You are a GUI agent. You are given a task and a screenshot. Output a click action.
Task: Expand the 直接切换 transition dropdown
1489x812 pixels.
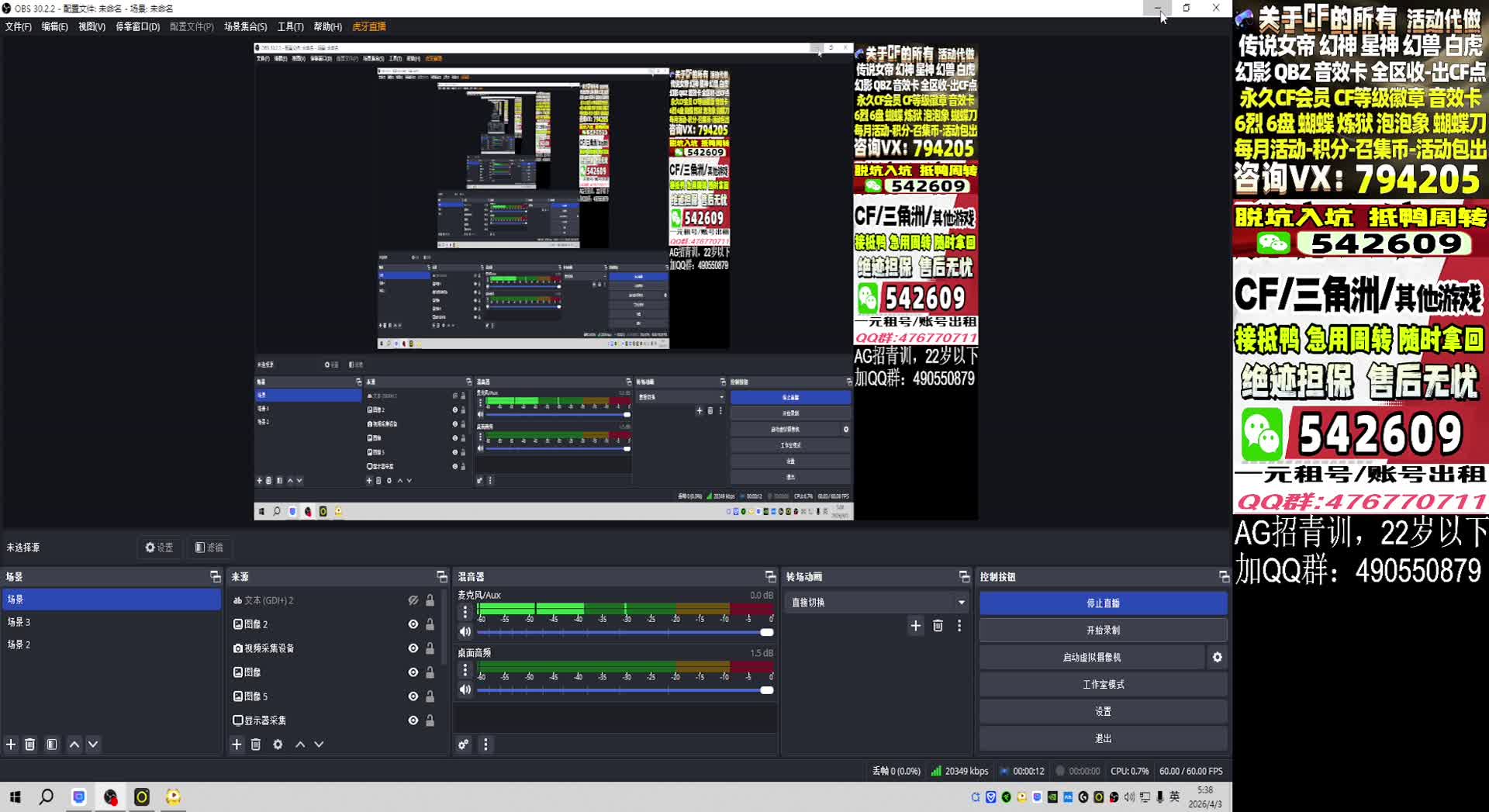[961, 603]
